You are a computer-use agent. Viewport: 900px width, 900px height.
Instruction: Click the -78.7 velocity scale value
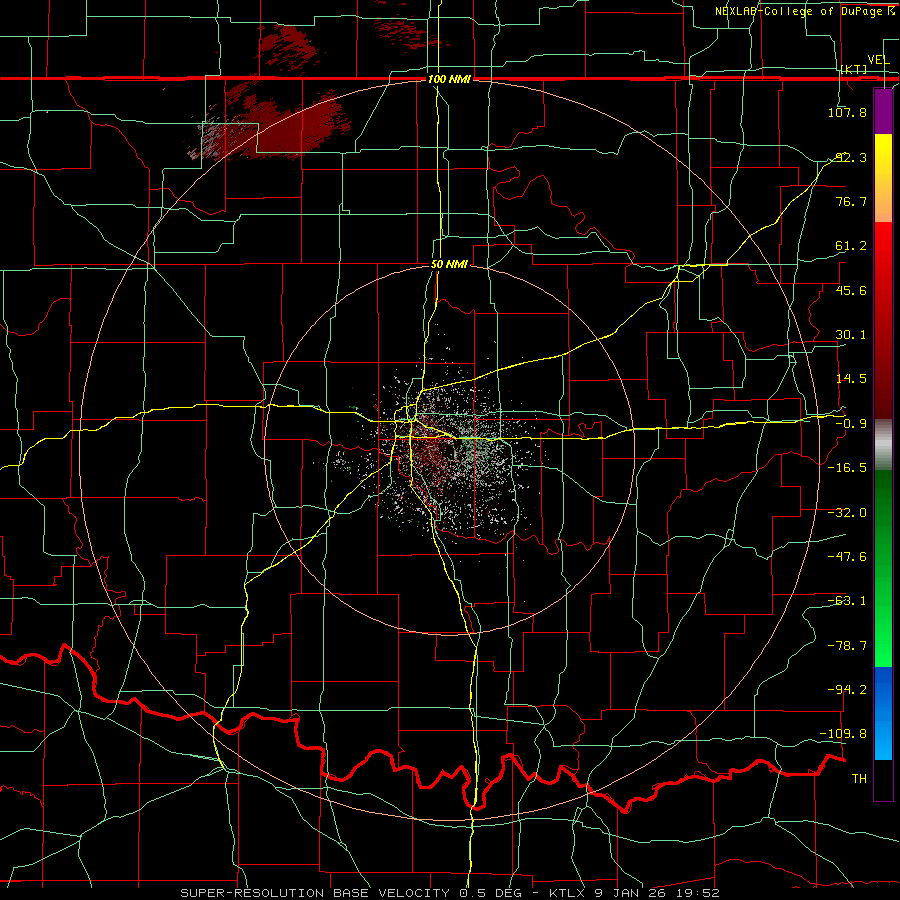click(847, 646)
